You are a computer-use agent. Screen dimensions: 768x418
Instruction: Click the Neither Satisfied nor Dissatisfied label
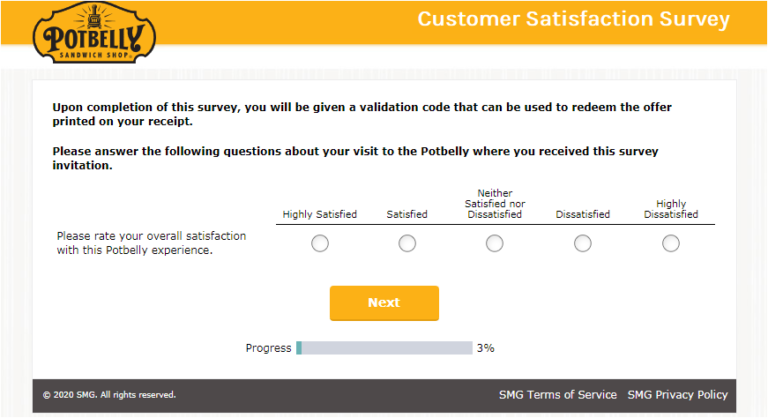click(x=495, y=204)
